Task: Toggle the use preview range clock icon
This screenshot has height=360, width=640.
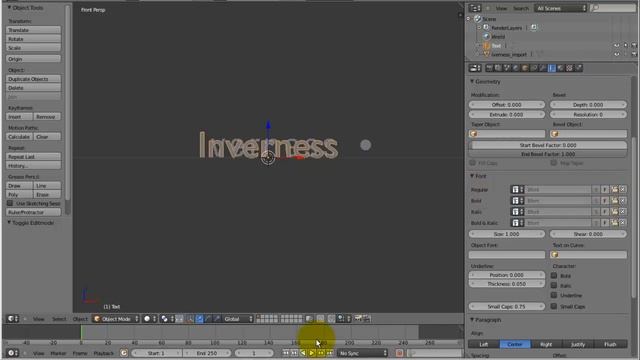Action: tap(124, 353)
